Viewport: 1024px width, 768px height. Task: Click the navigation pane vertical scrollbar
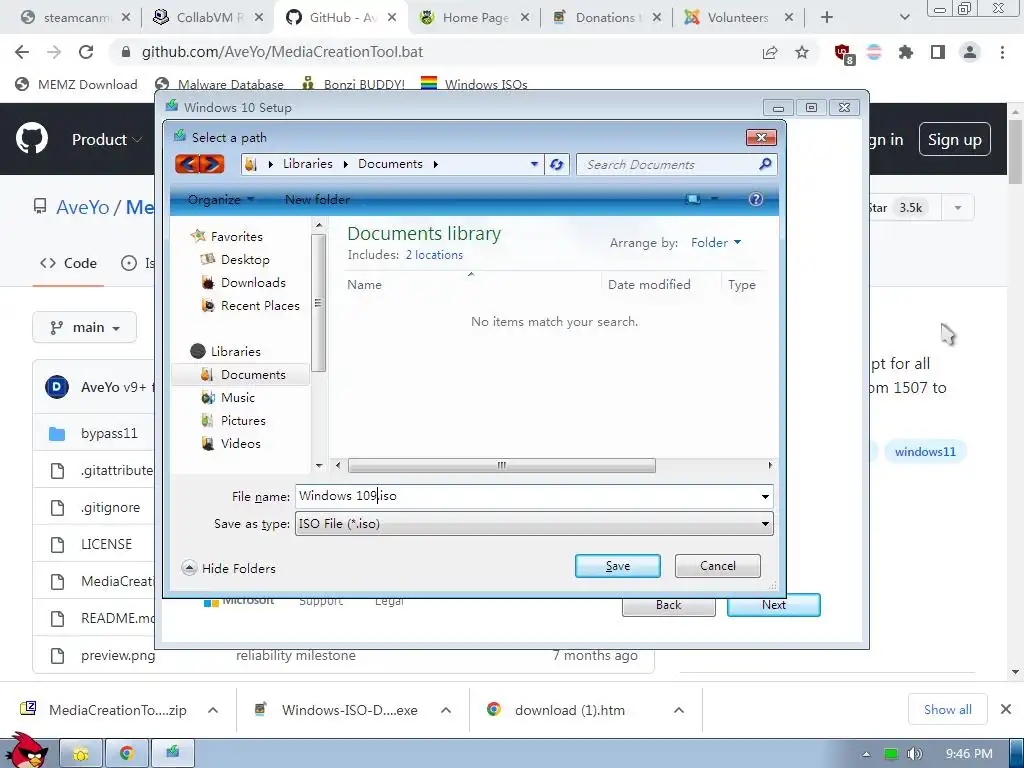(319, 303)
